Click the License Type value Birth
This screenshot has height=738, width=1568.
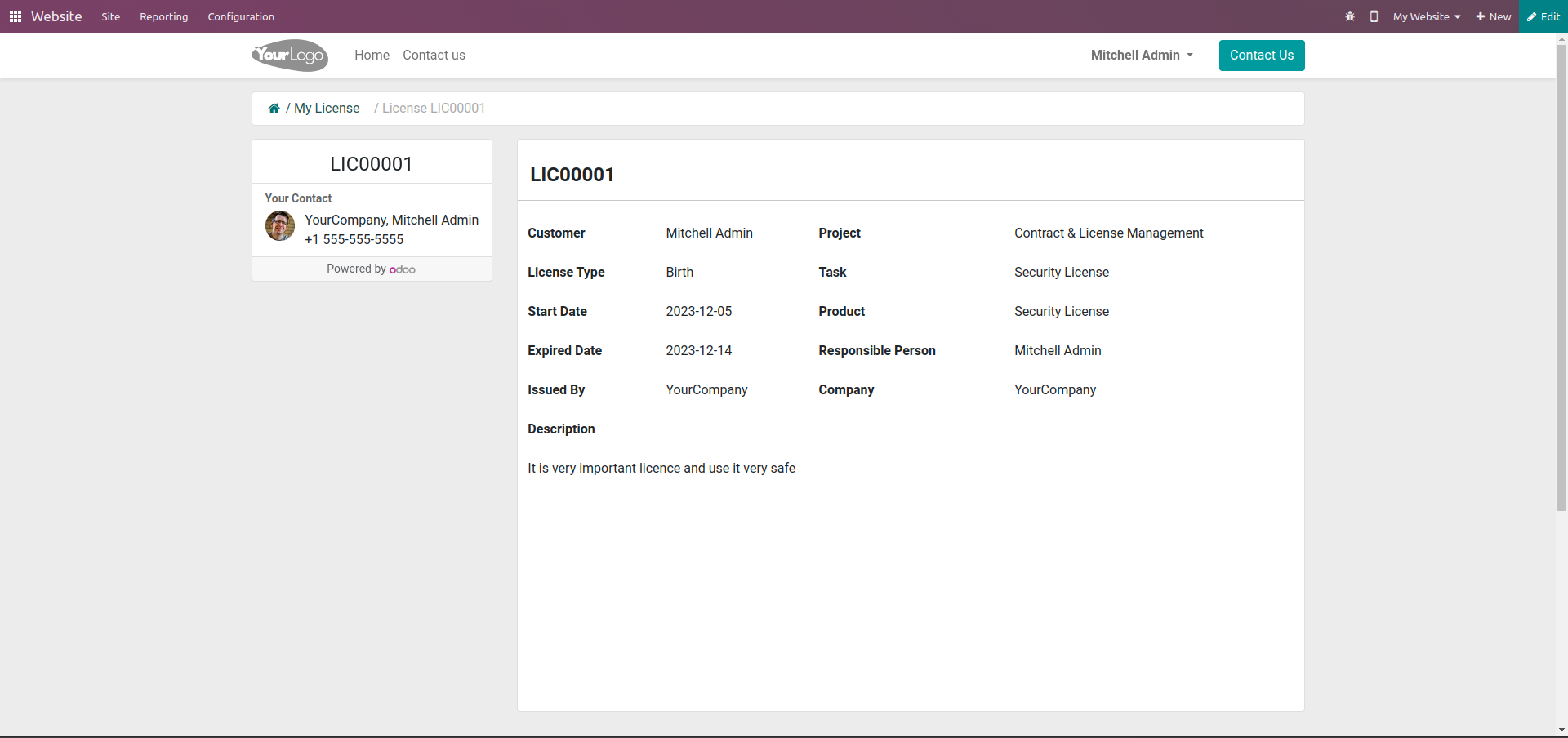click(679, 272)
